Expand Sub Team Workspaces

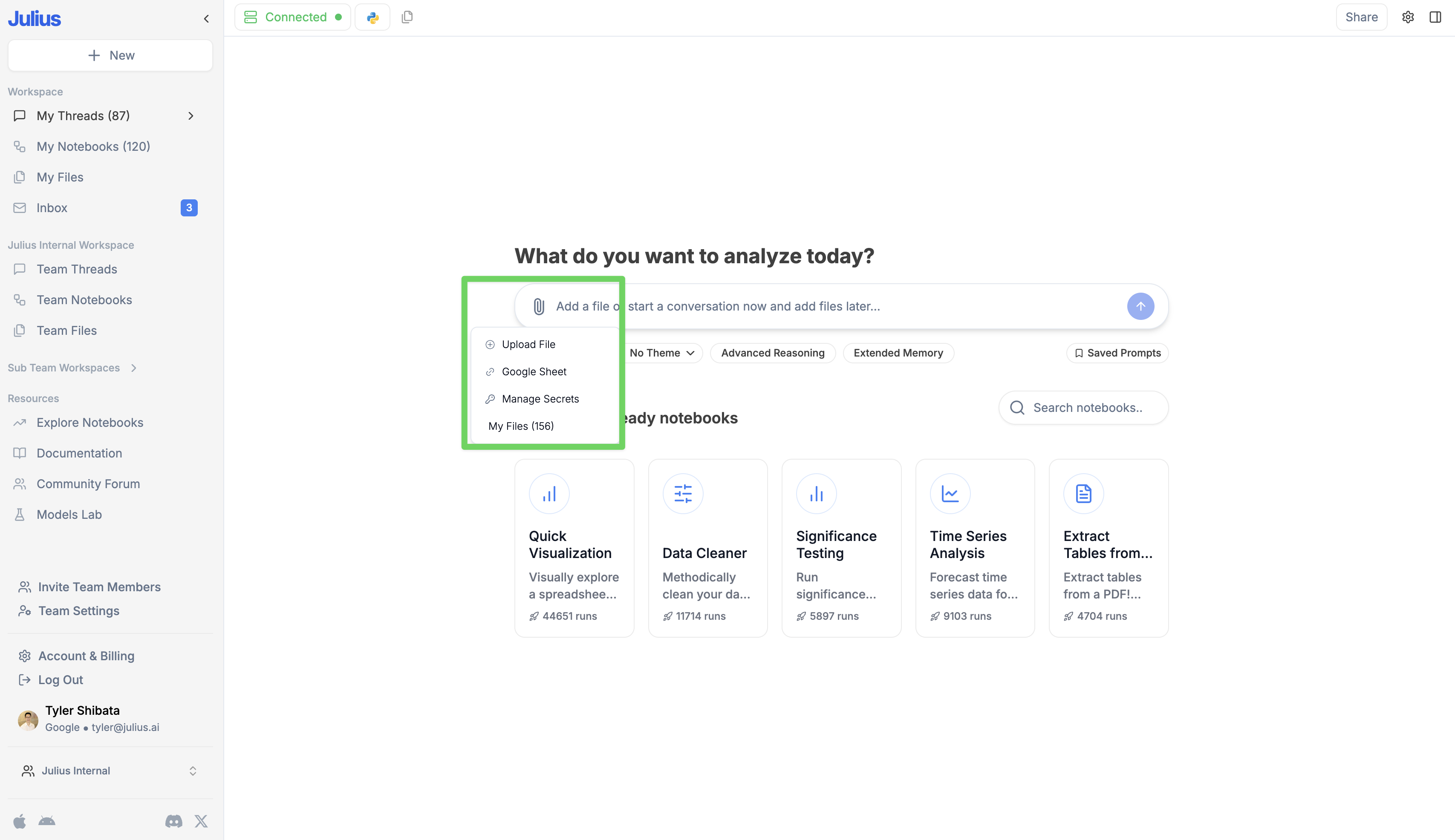133,368
